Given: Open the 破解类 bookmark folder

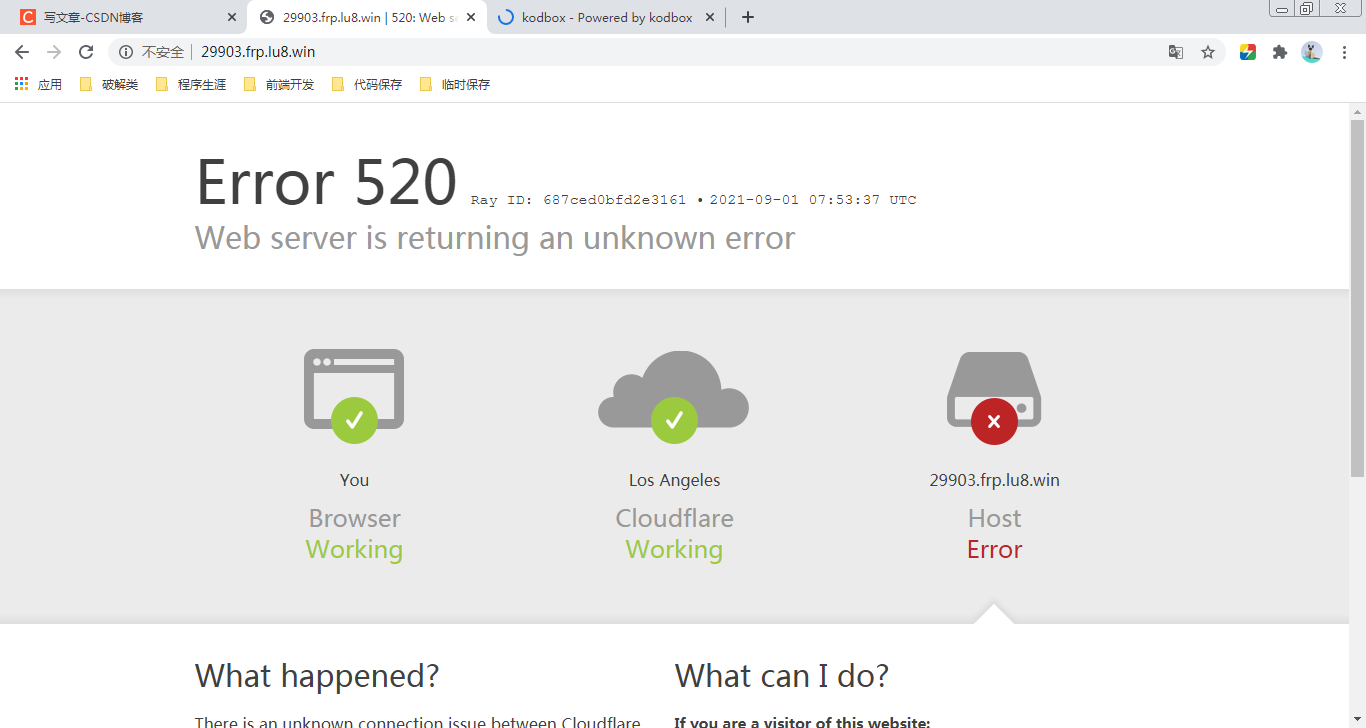Looking at the screenshot, I should pyautogui.click(x=109, y=84).
